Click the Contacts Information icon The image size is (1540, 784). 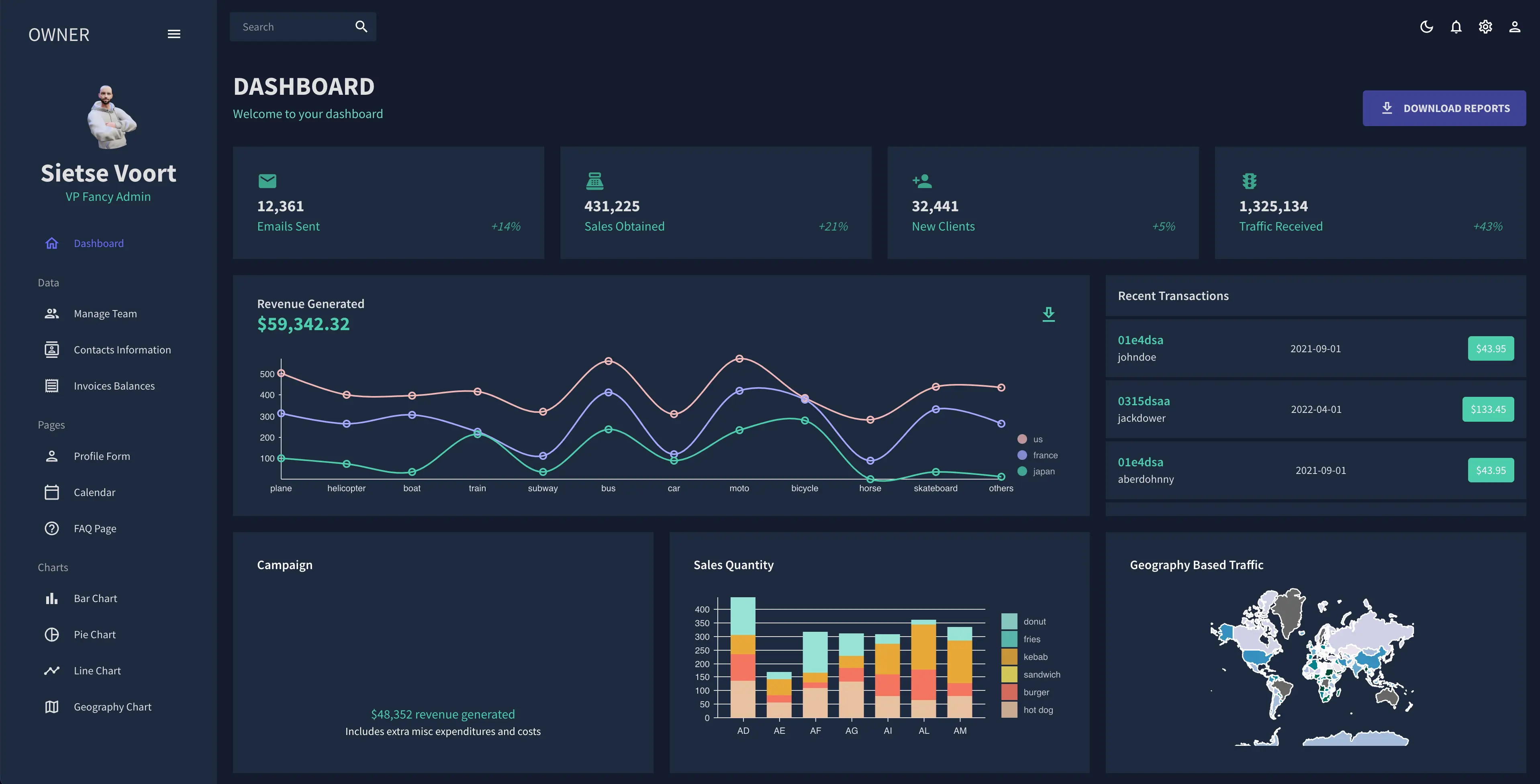(52, 349)
